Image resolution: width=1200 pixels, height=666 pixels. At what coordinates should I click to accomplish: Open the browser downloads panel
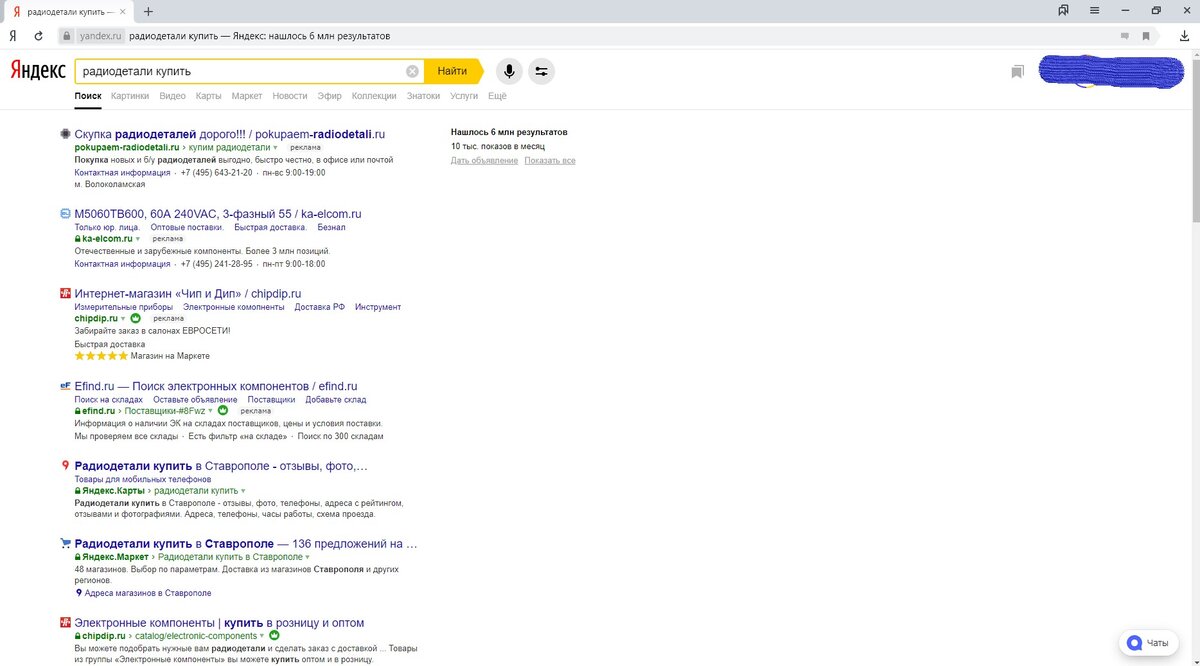(x=1183, y=36)
